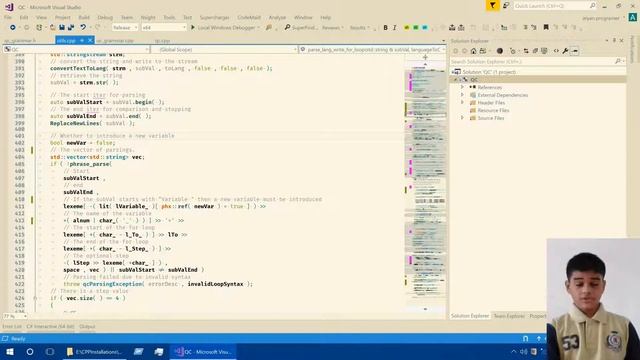Click in the Quick Launch search field
Viewport: 640px width, 360px height.
click(554, 6)
